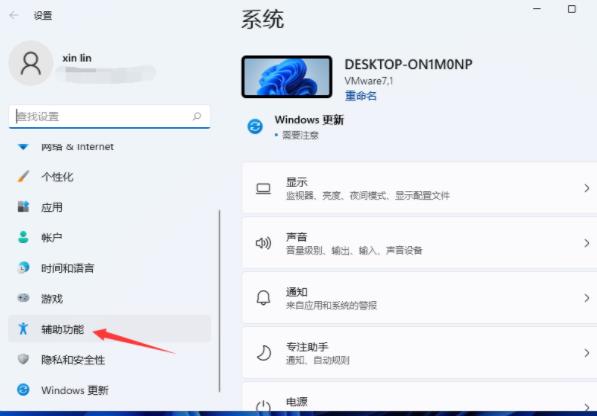Click the 时间和语言 globe clock icon
597x416 pixels.
[23, 268]
